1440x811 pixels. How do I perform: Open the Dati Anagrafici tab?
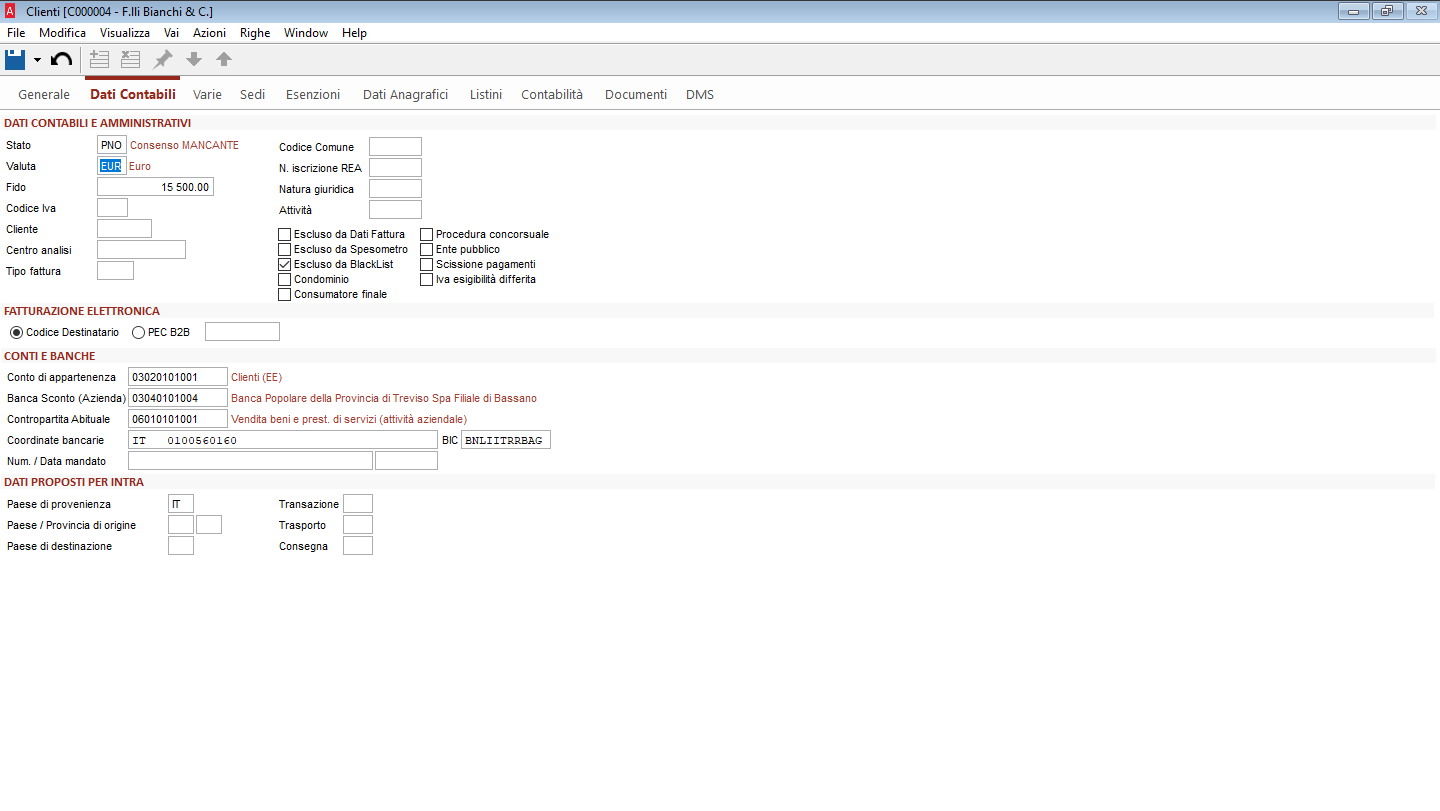[405, 94]
